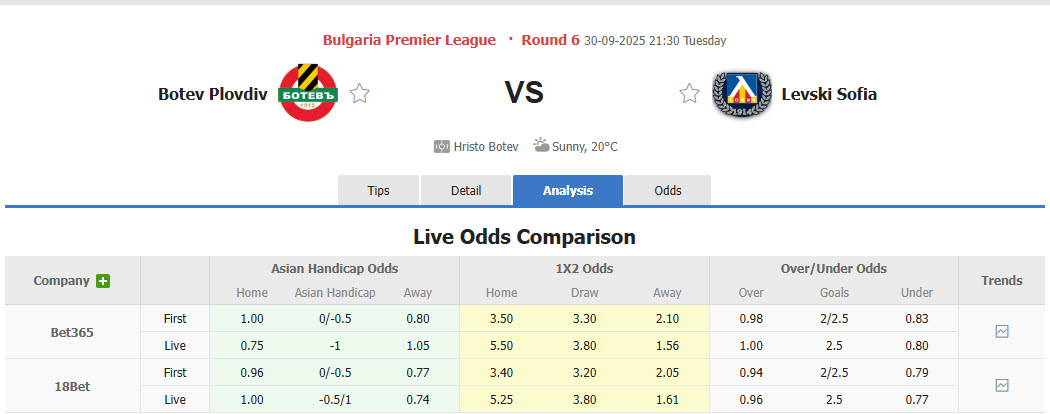
Task: Open the Detail tab
Action: click(466, 190)
